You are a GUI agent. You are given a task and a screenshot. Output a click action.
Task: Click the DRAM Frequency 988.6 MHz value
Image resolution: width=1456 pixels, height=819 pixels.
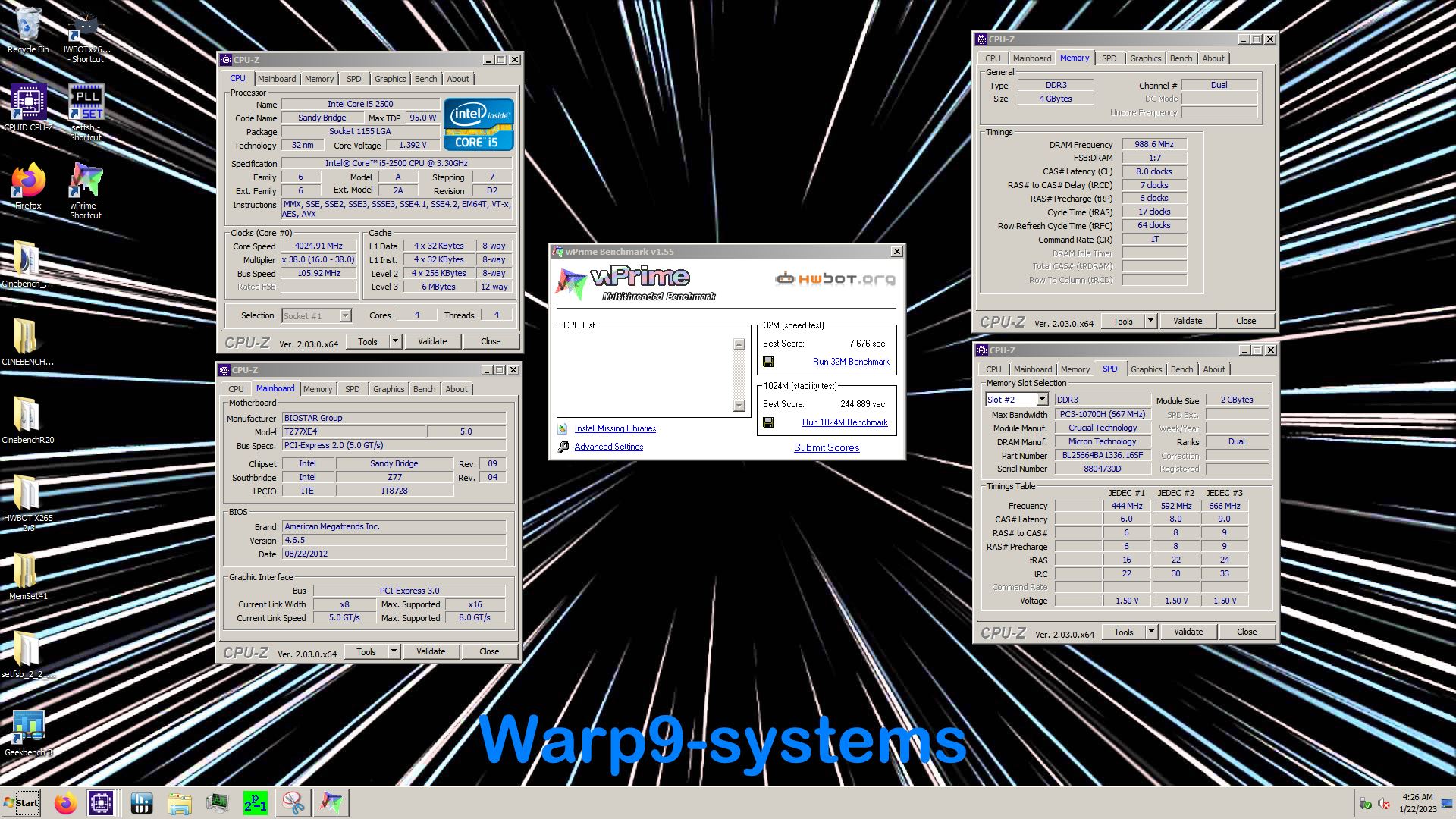pos(1154,145)
